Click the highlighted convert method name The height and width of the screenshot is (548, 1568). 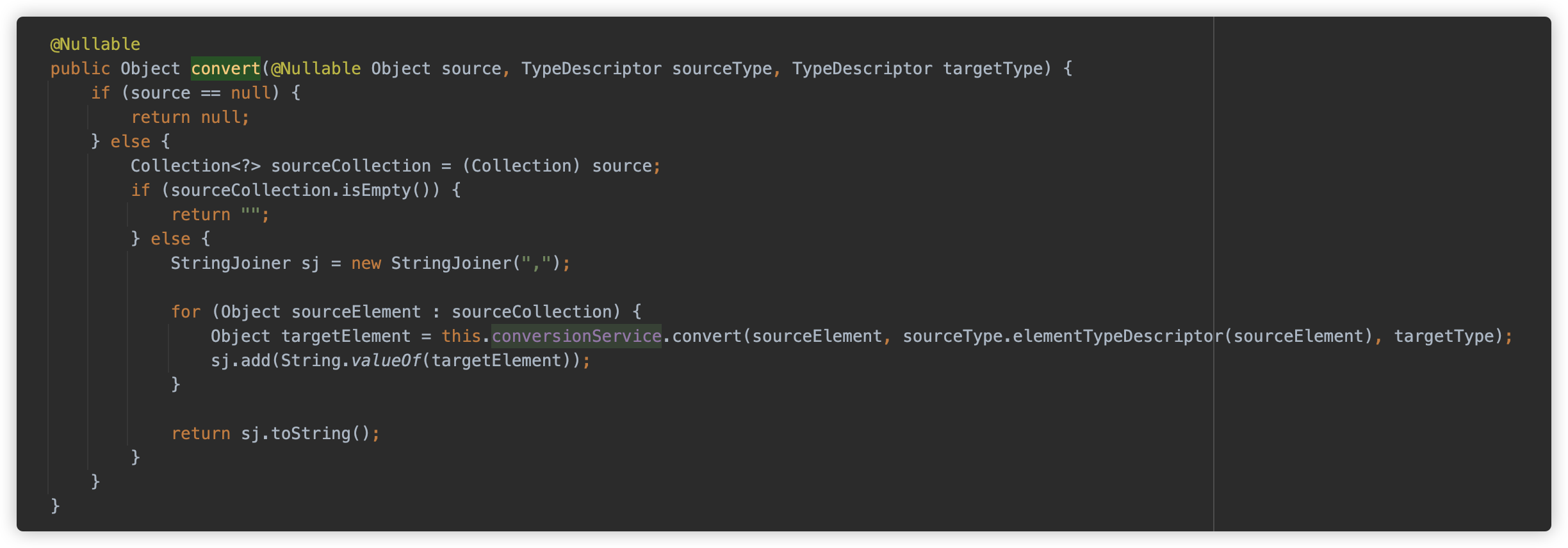click(x=225, y=68)
